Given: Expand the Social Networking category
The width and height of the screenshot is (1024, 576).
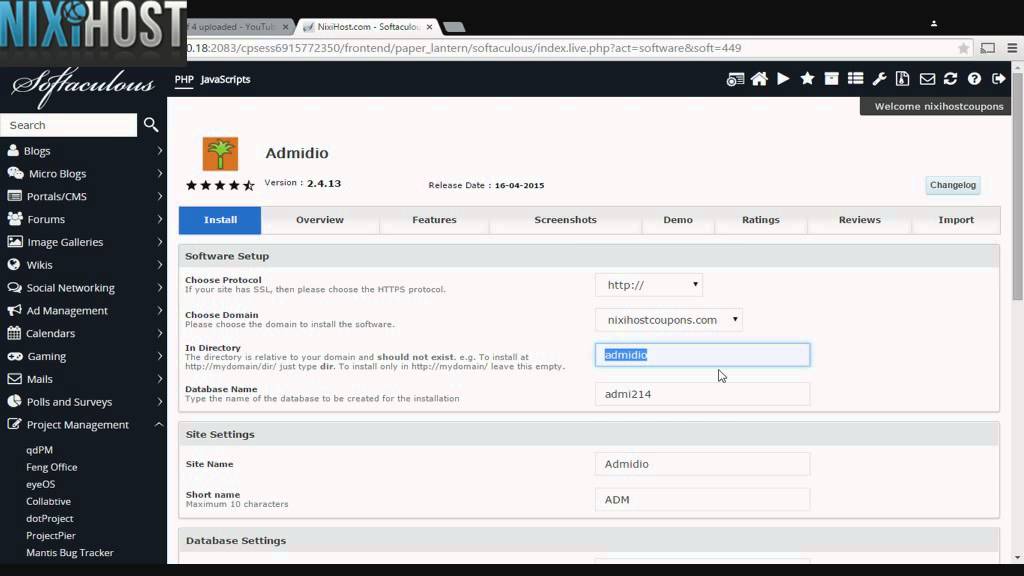Looking at the screenshot, I should coord(84,288).
